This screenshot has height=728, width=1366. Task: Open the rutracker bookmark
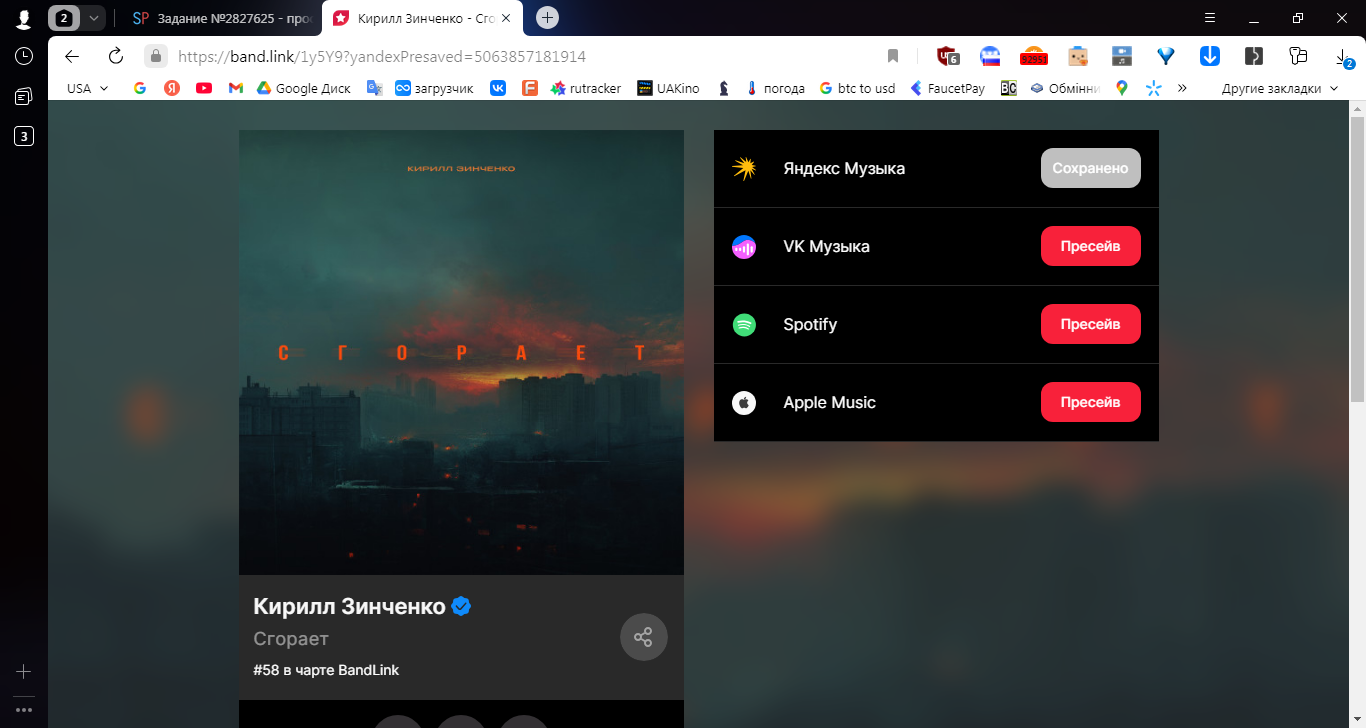tap(586, 88)
